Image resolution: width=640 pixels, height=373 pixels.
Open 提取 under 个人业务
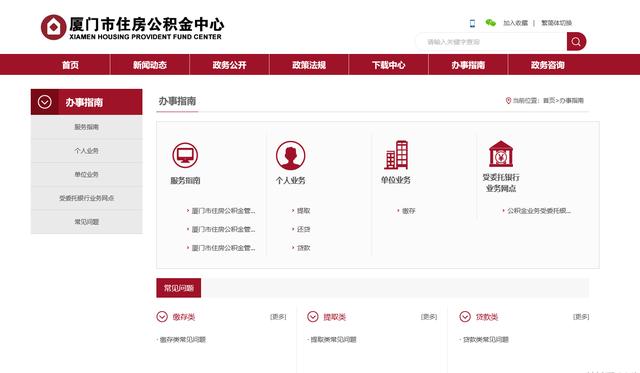(303, 211)
